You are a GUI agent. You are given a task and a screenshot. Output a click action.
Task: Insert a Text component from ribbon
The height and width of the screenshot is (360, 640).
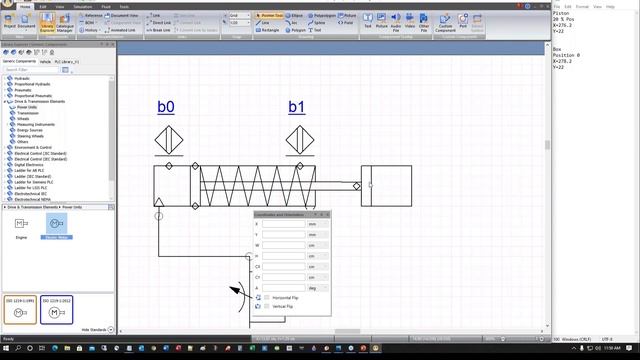tap(368, 21)
